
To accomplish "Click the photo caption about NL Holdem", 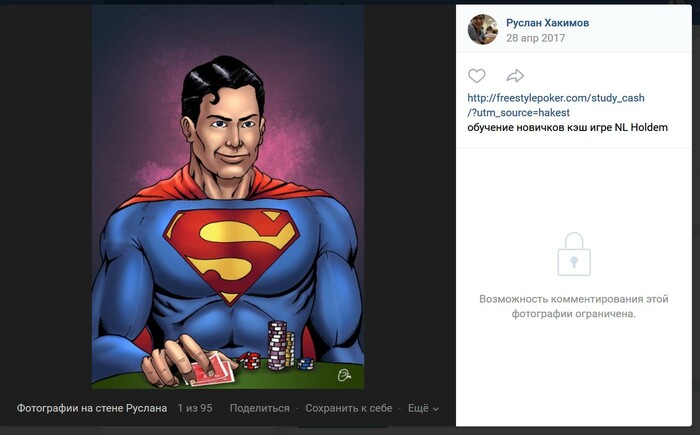I will pos(567,128).
